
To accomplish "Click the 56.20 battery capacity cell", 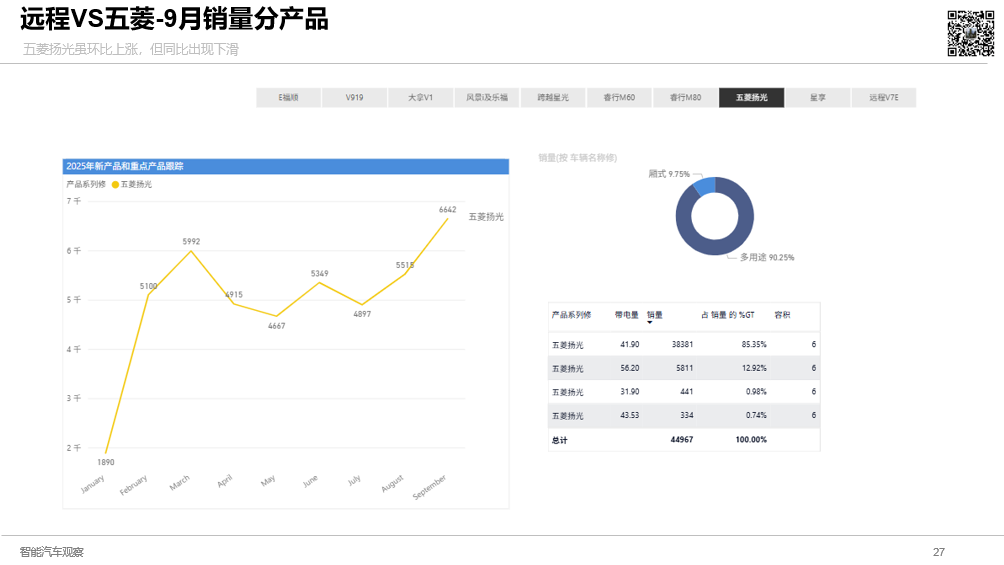I will point(629,368).
